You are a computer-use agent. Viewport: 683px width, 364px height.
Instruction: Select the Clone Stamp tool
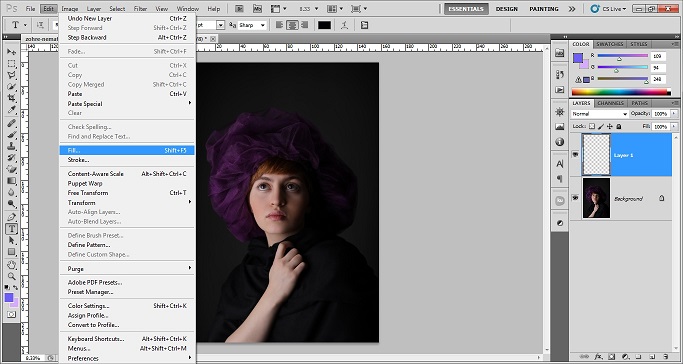click(11, 146)
